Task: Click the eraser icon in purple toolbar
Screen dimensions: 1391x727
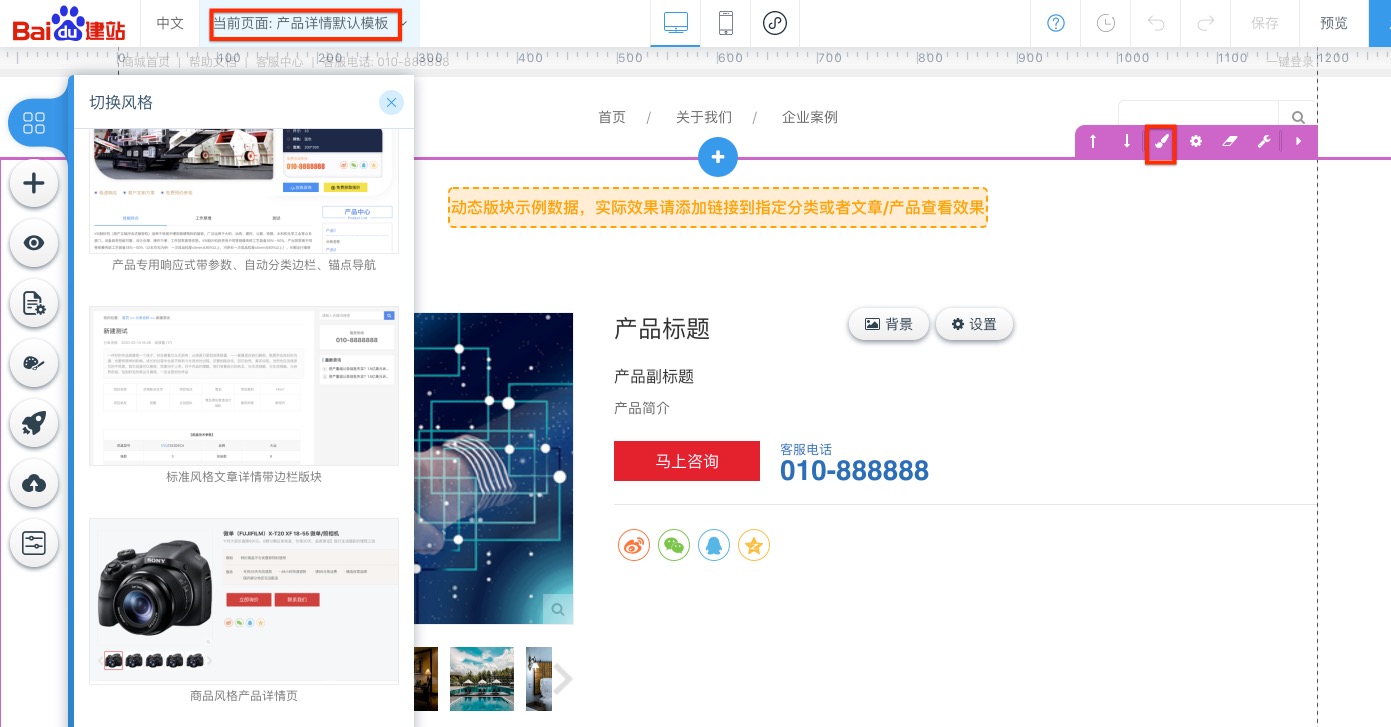Action: (1230, 142)
